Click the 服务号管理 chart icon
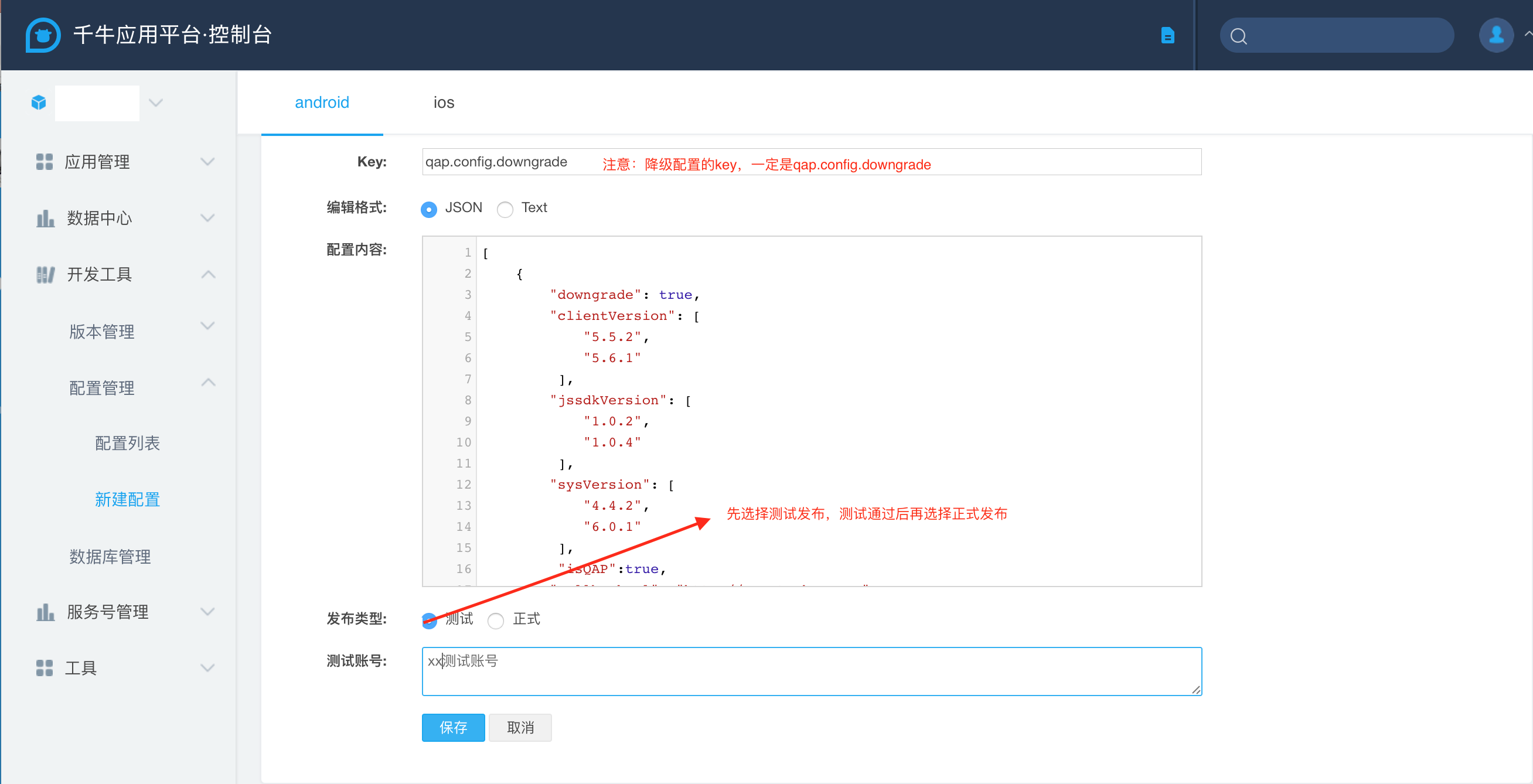This screenshot has height=784, width=1533. pos(45,612)
